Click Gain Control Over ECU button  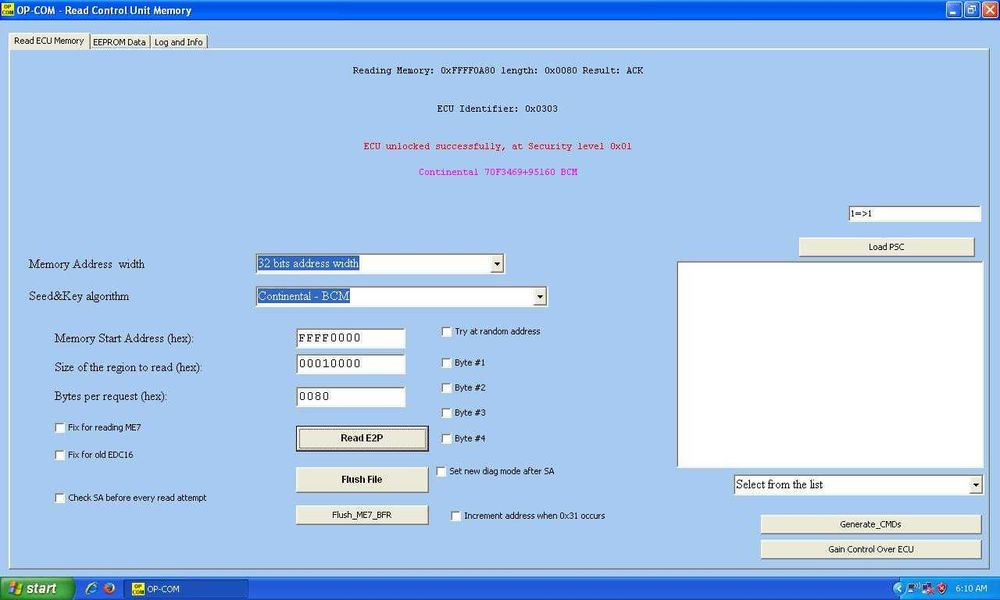point(871,549)
